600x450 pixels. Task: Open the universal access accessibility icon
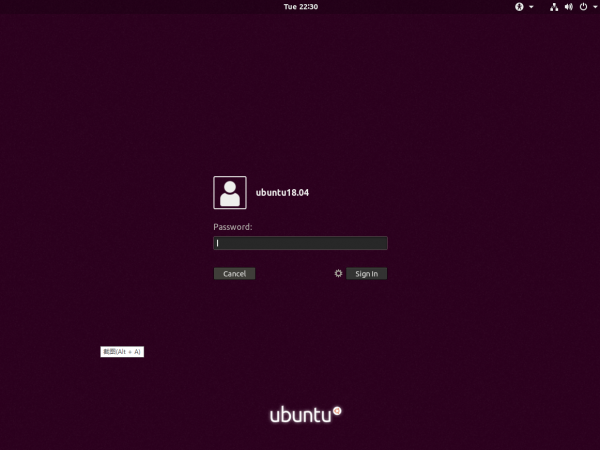[519, 7]
